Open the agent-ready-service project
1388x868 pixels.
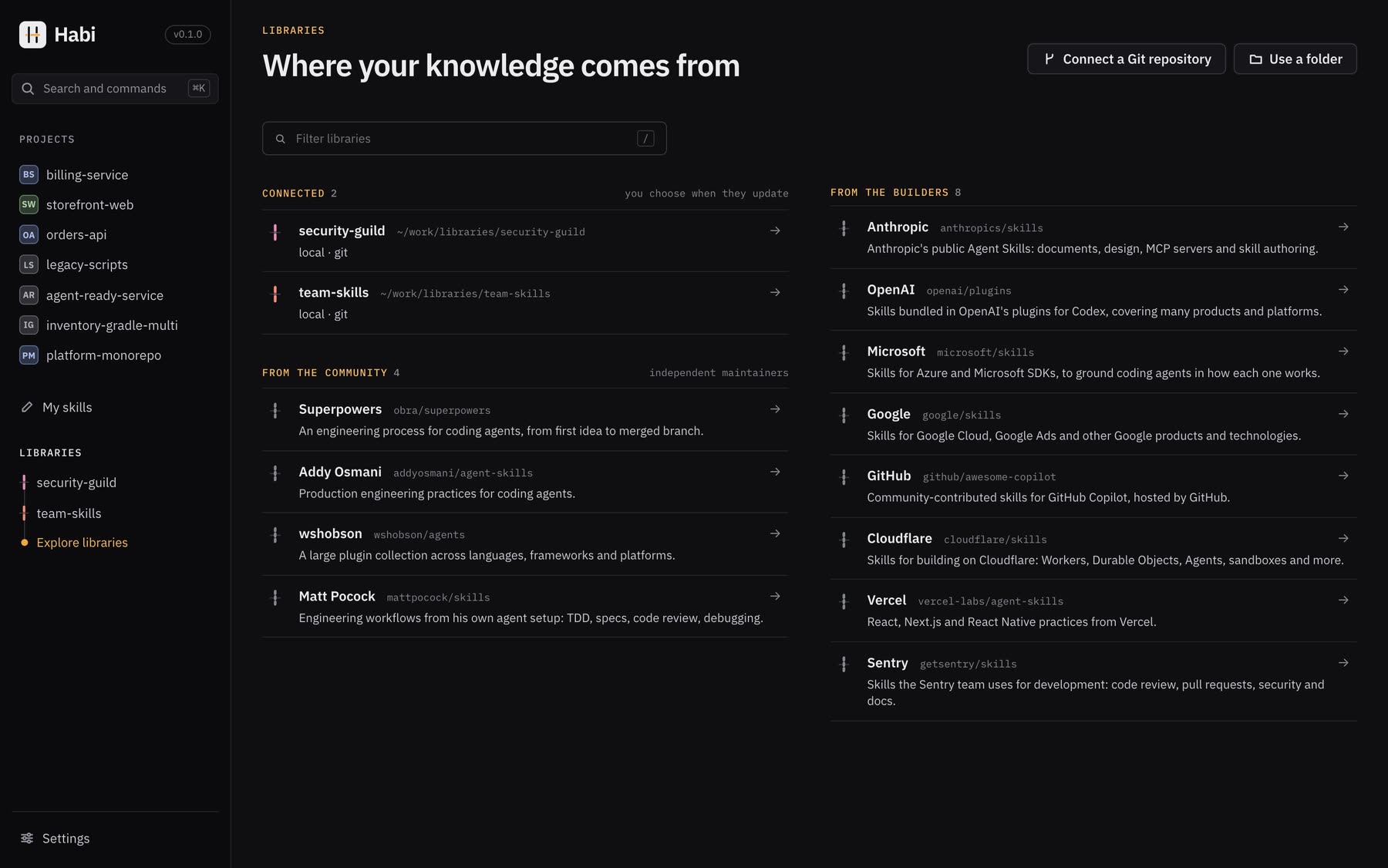(x=115, y=295)
